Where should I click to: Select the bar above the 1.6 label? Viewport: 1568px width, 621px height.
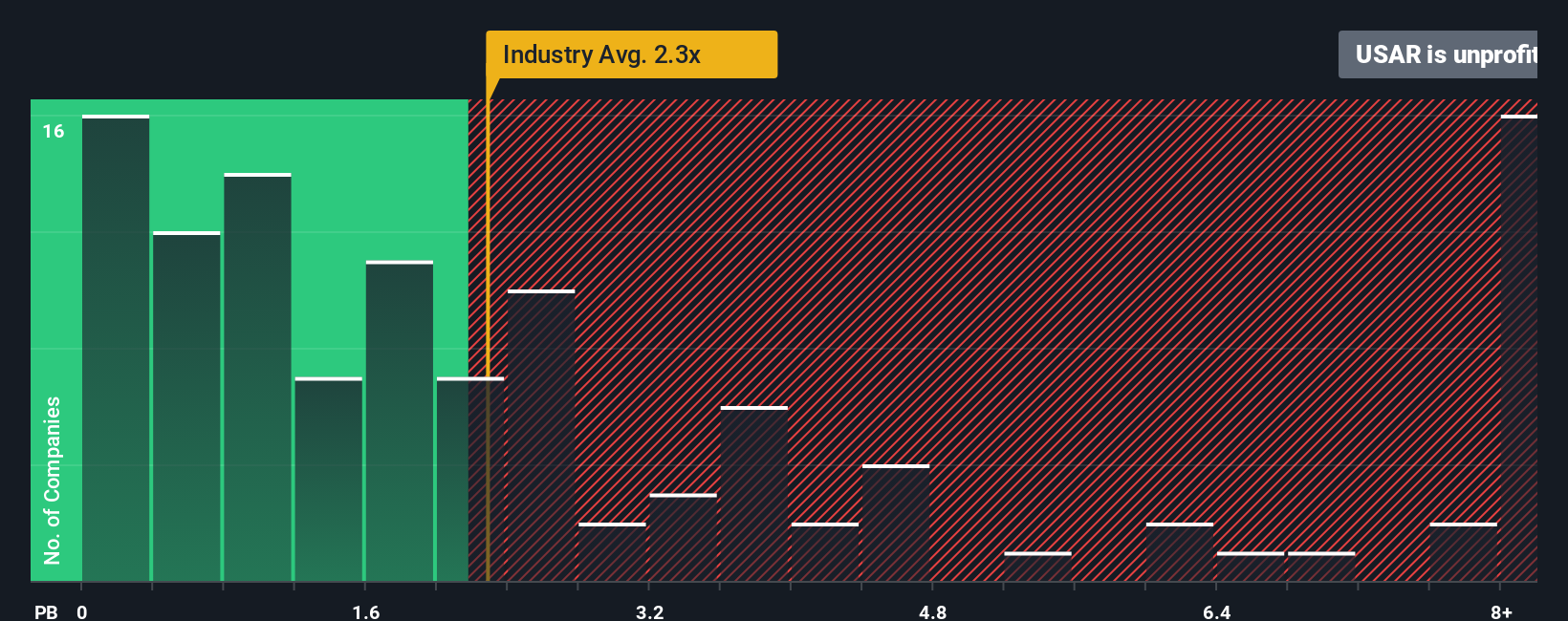tap(400, 420)
